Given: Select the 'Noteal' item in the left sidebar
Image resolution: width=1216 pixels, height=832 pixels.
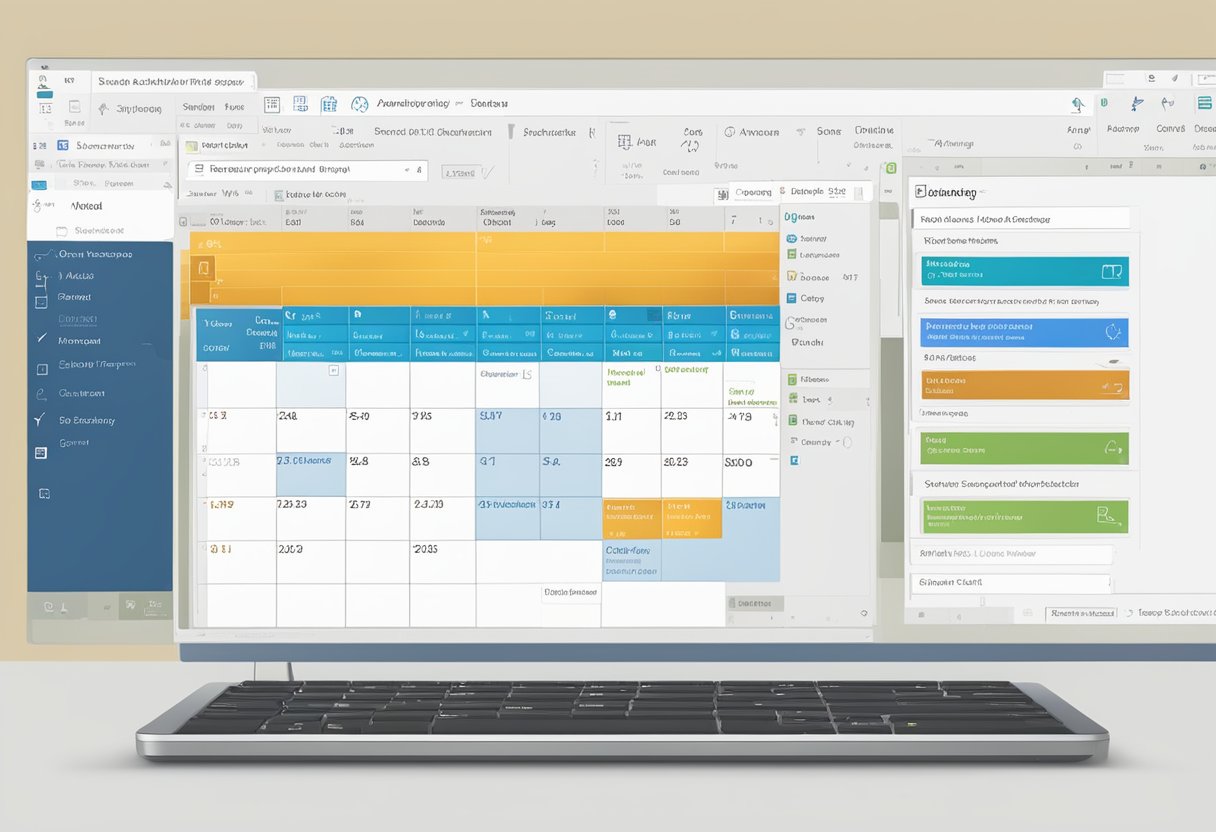Looking at the screenshot, I should (x=87, y=205).
